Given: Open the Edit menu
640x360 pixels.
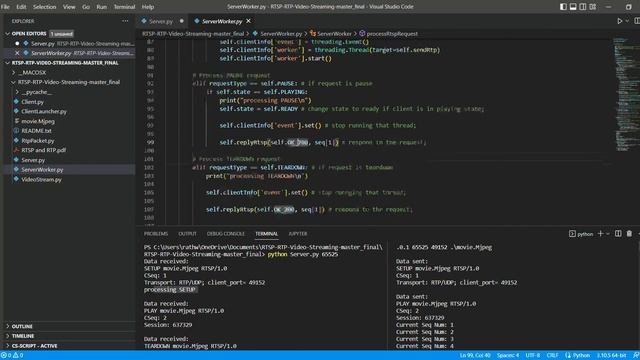Looking at the screenshot, I should click(x=21, y=7).
